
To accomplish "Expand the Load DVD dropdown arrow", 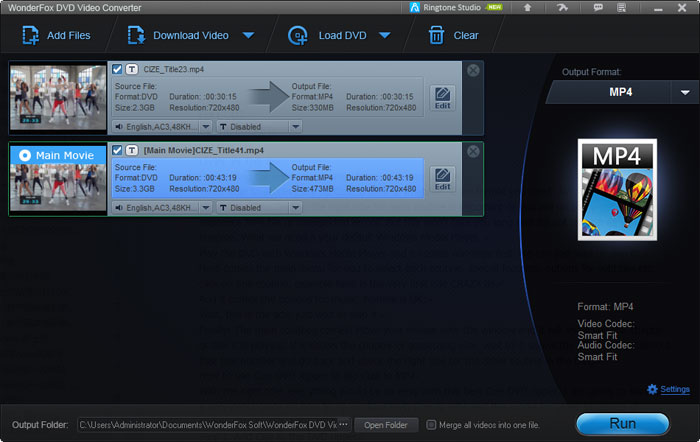I will tap(385, 35).
